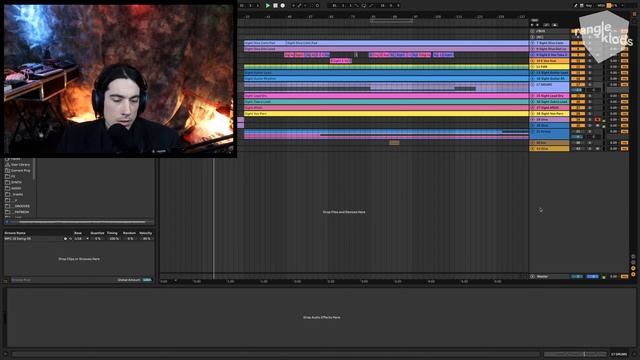Click the lower orange mixer section icon
The width and height of the screenshot is (640, 360).
633,274
